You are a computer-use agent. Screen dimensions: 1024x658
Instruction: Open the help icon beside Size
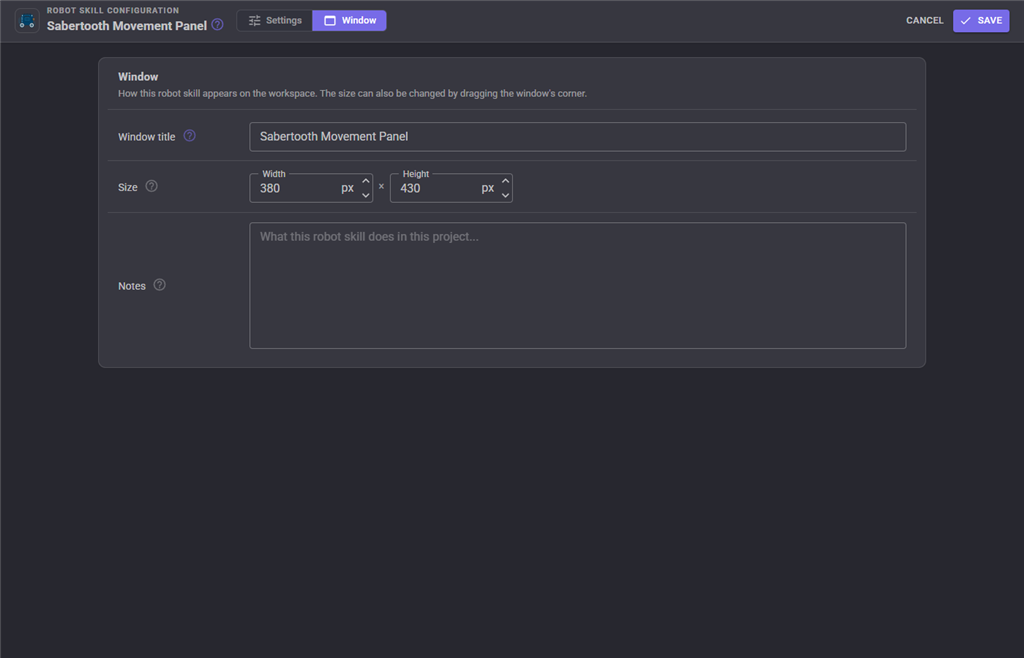pos(152,187)
